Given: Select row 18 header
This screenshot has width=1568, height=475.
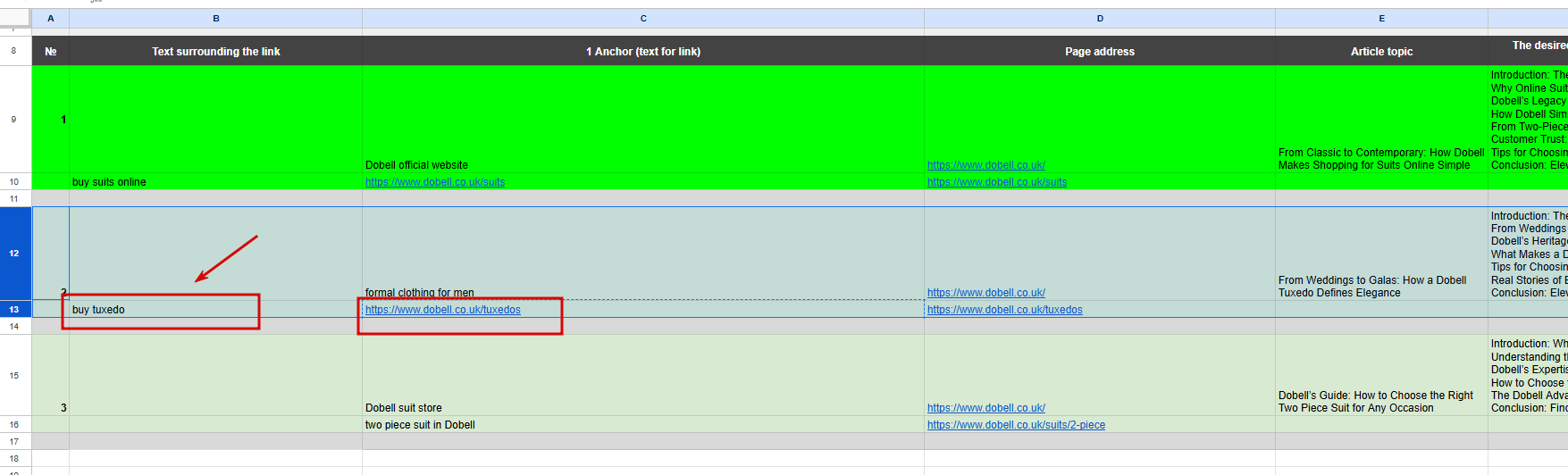Looking at the screenshot, I should (14, 458).
